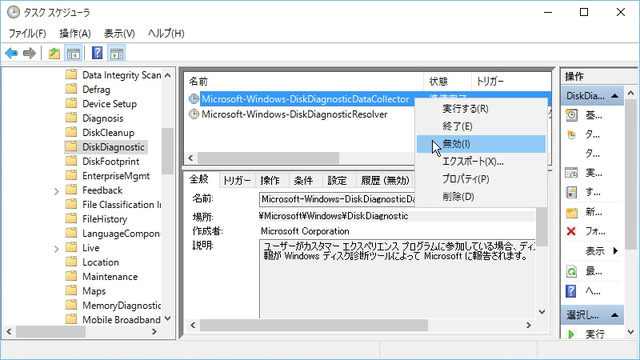The width and height of the screenshot is (640, 360).
Task: Click the Up one level folder icon
Action: tap(54, 53)
